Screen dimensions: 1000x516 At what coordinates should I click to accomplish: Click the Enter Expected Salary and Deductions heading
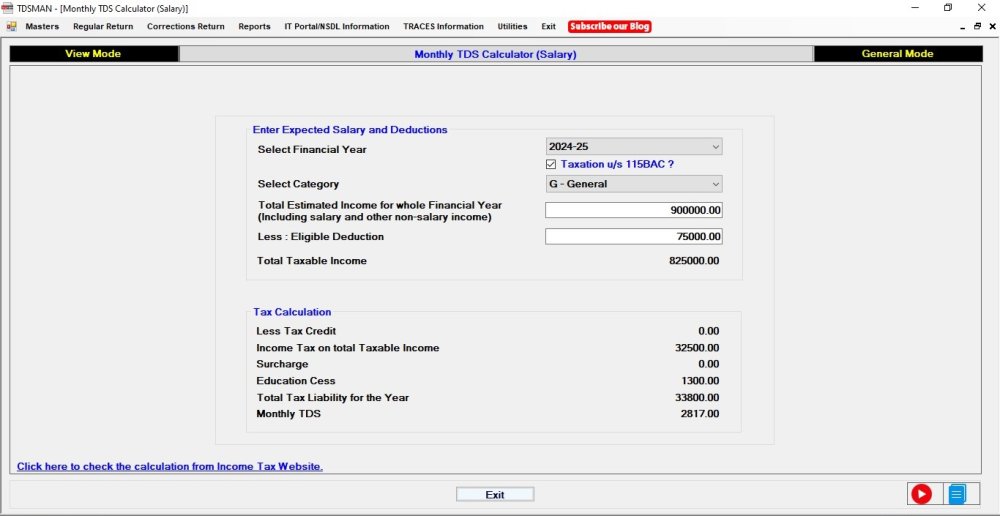pyautogui.click(x=350, y=129)
